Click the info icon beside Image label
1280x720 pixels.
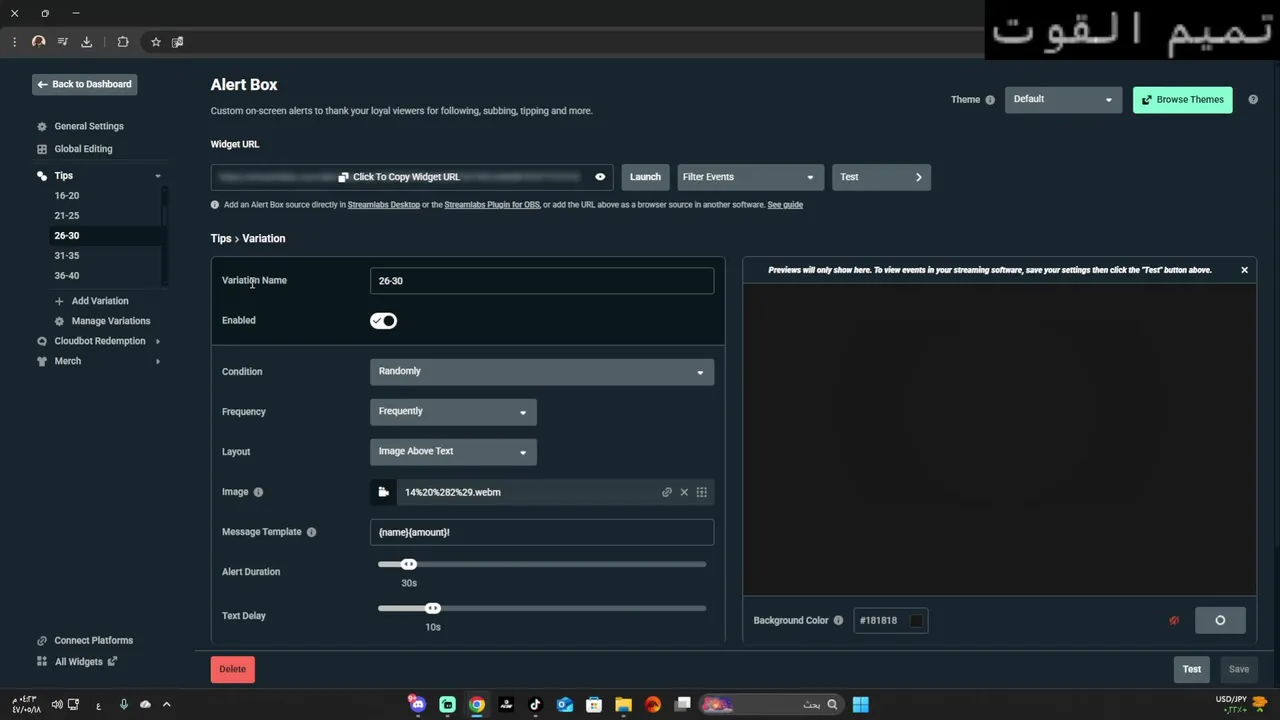click(x=258, y=492)
